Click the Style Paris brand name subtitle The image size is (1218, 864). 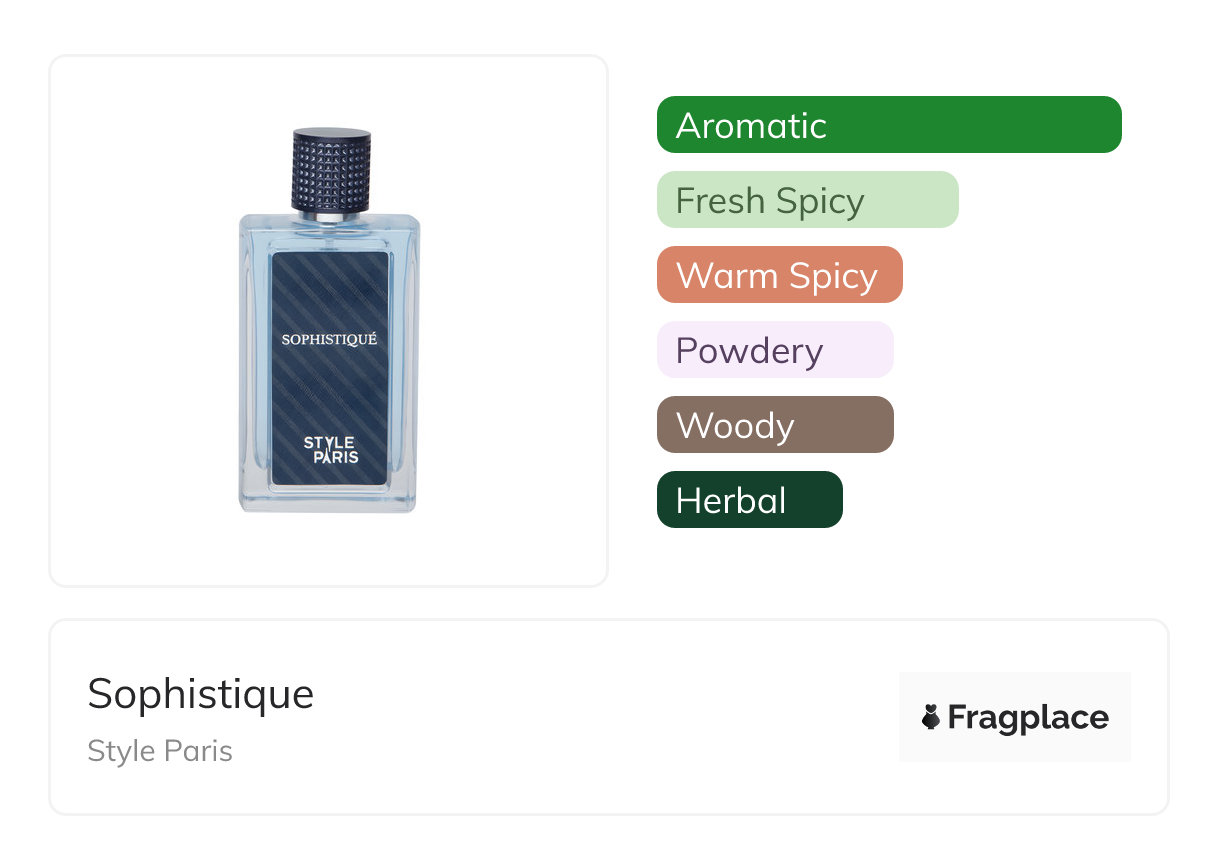coord(160,751)
